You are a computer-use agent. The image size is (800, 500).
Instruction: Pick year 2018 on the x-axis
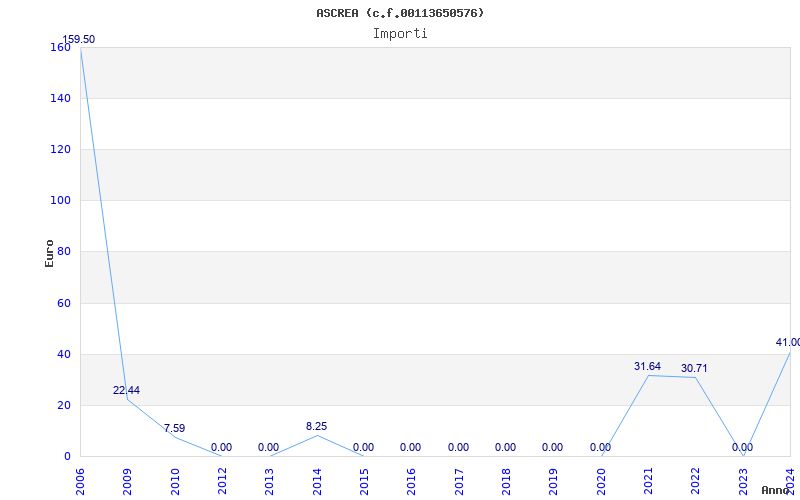(506, 482)
